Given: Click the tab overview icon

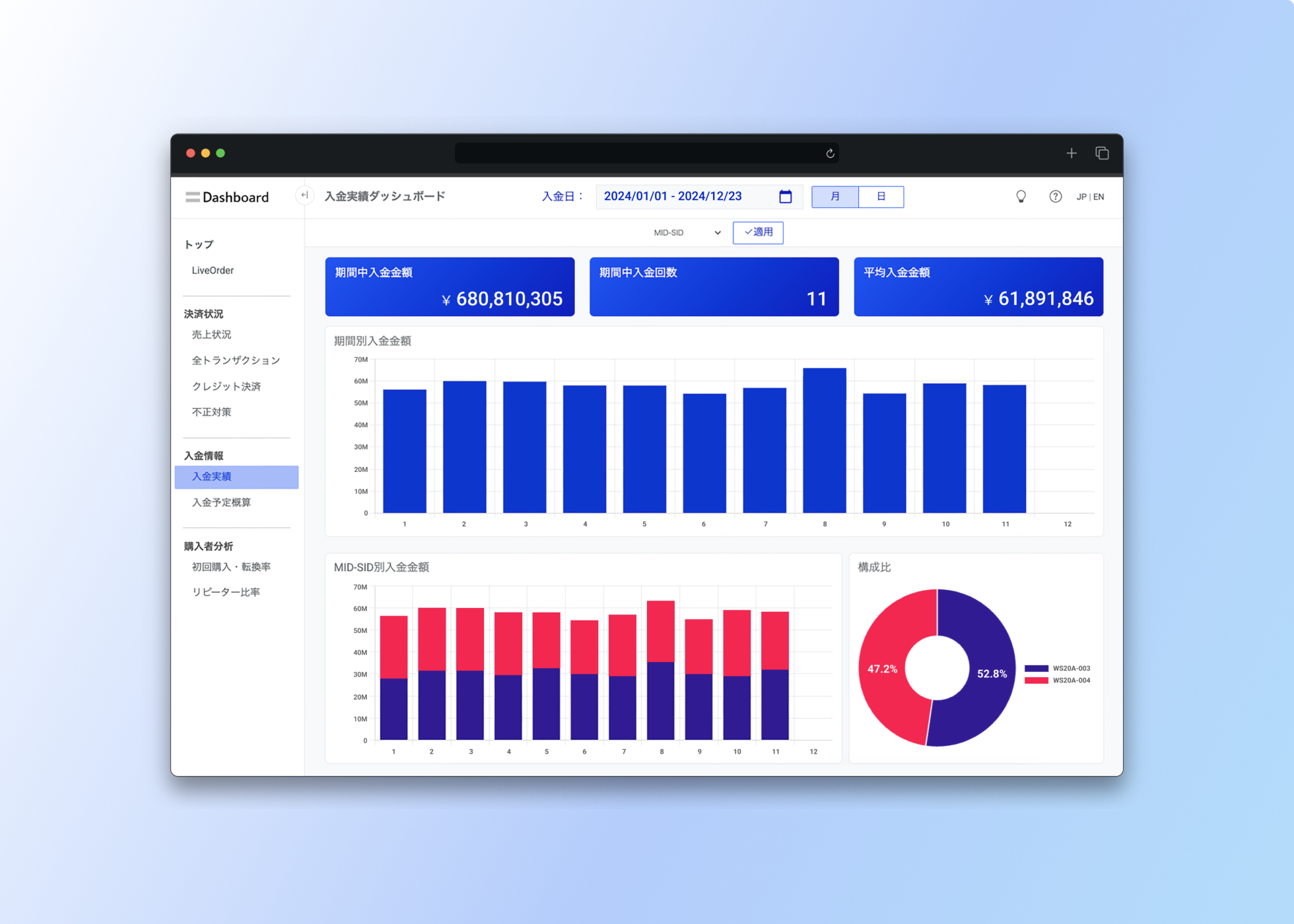Looking at the screenshot, I should 1102,153.
